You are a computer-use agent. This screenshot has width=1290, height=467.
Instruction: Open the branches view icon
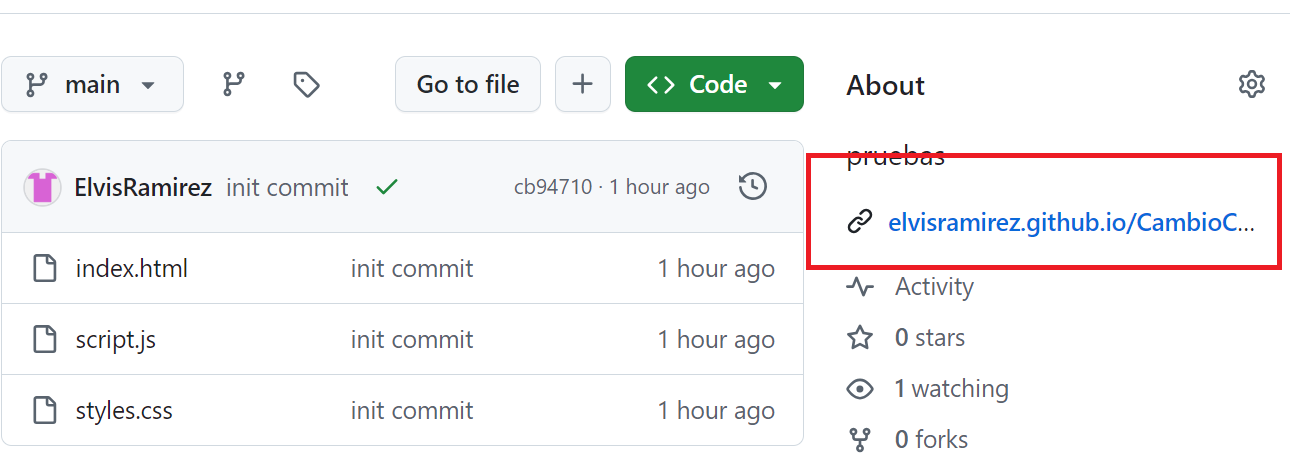click(234, 85)
